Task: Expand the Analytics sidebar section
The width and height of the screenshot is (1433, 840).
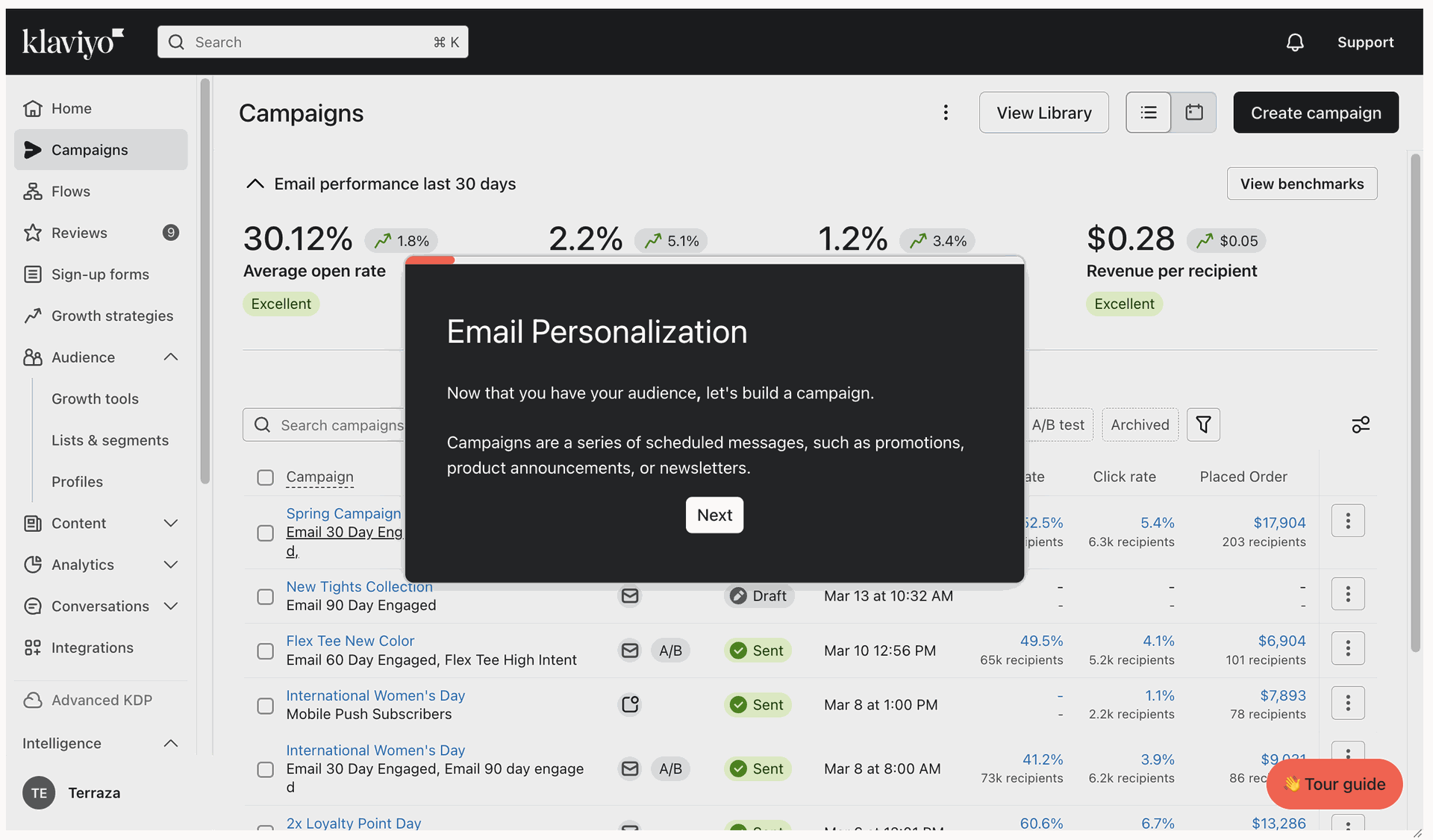Action: pos(171,565)
